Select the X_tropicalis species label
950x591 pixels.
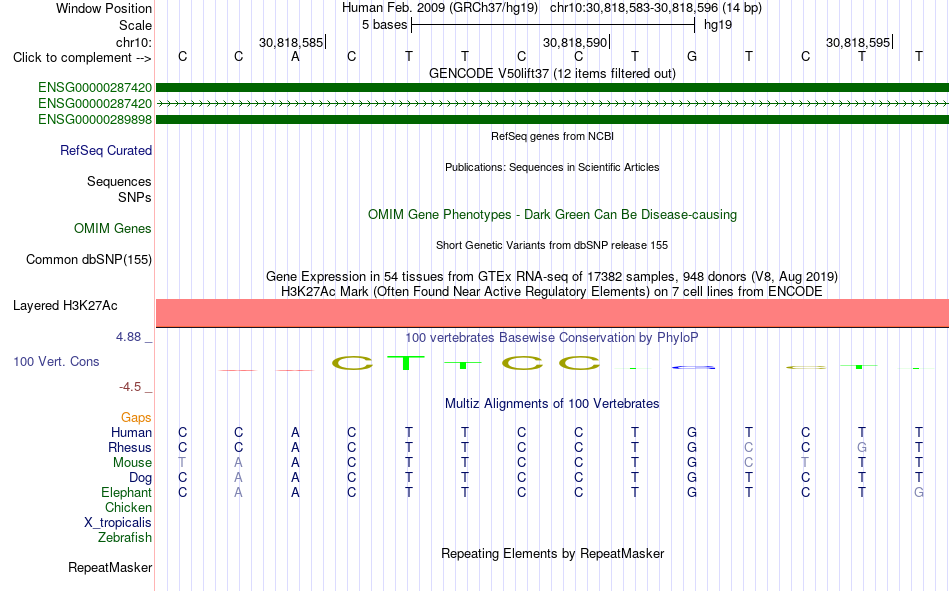(118, 523)
